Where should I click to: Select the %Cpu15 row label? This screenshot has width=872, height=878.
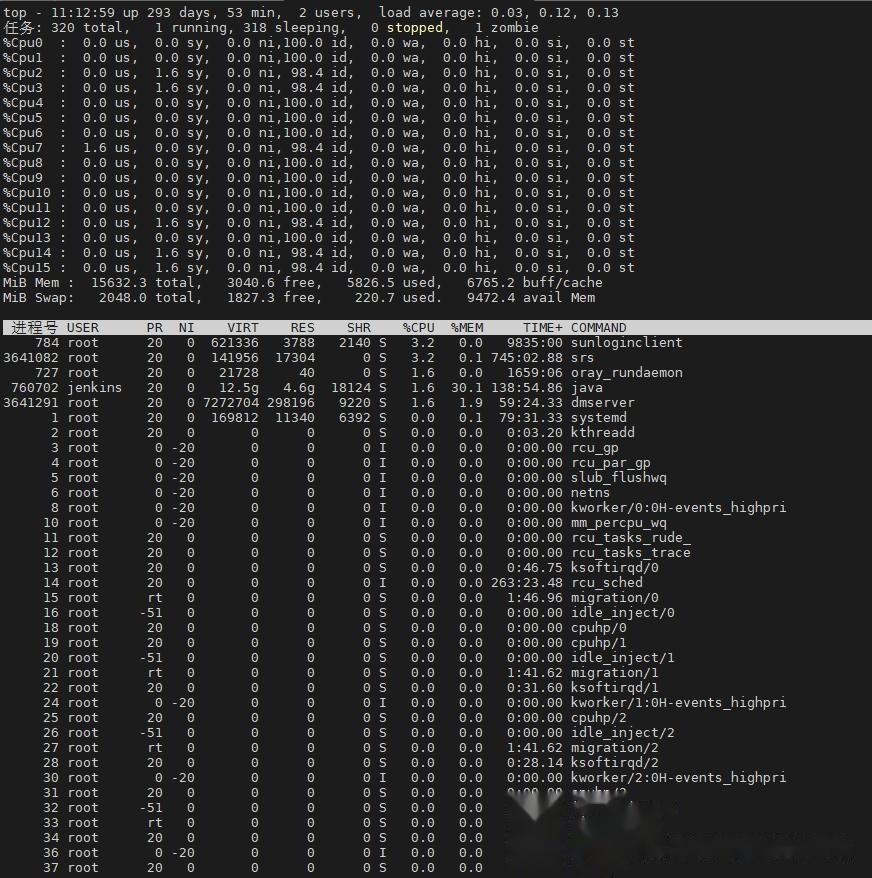click(x=26, y=268)
